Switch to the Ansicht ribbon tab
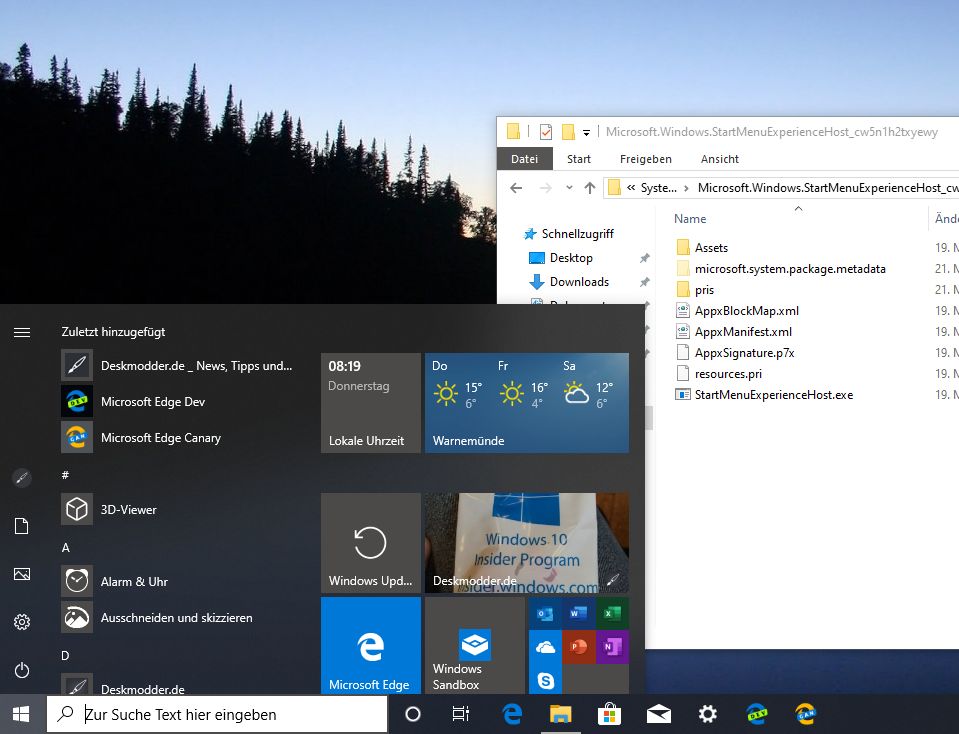Screen dimensions: 959x734 720,159
